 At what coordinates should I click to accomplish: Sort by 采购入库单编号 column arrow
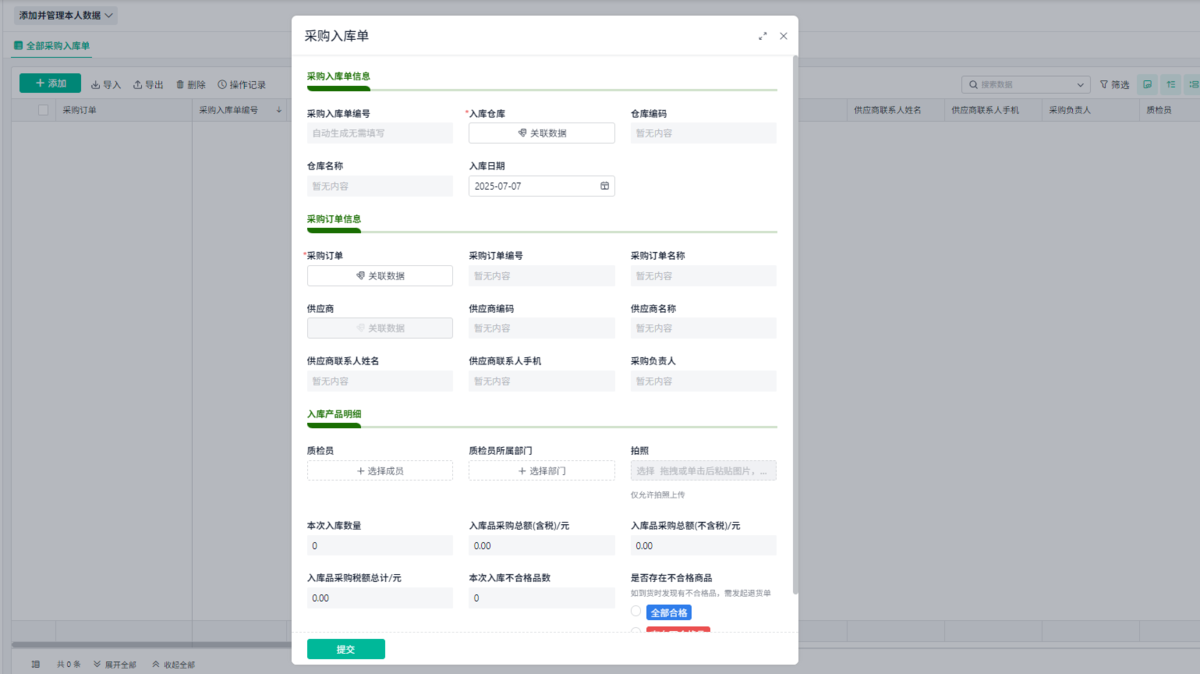pos(279,110)
